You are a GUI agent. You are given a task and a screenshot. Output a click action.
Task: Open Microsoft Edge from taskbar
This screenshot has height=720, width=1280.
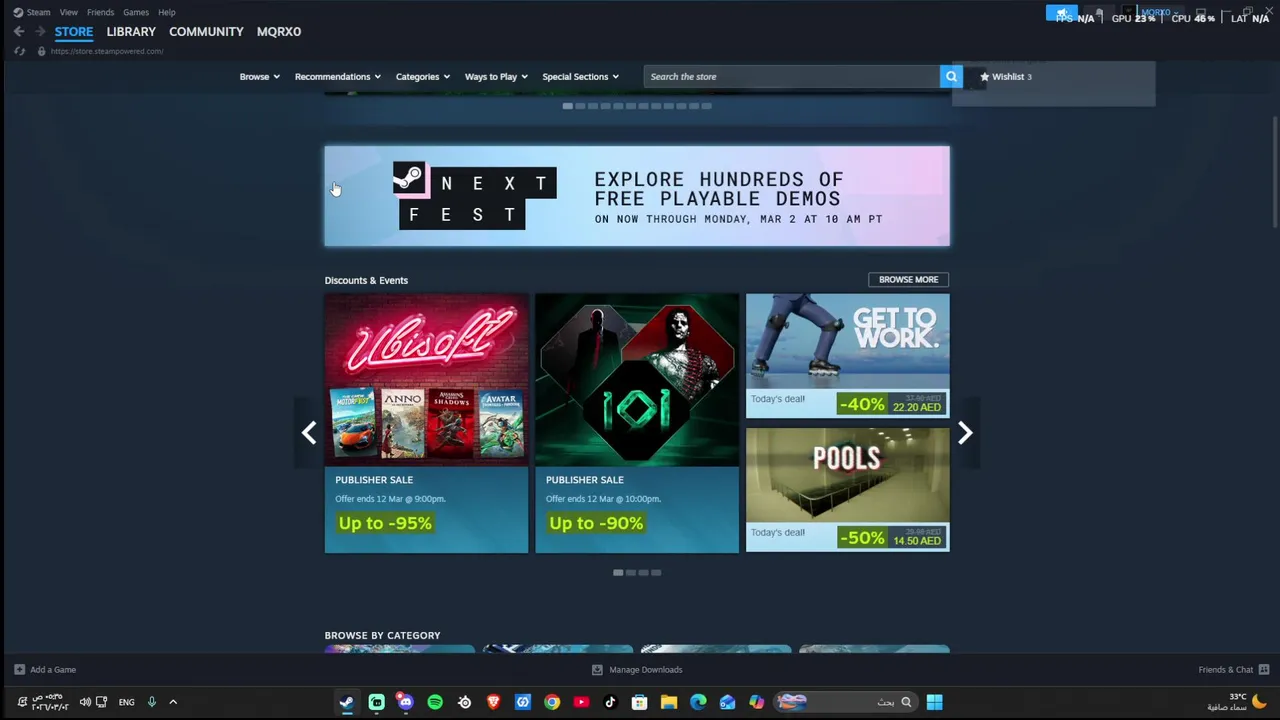pos(698,702)
